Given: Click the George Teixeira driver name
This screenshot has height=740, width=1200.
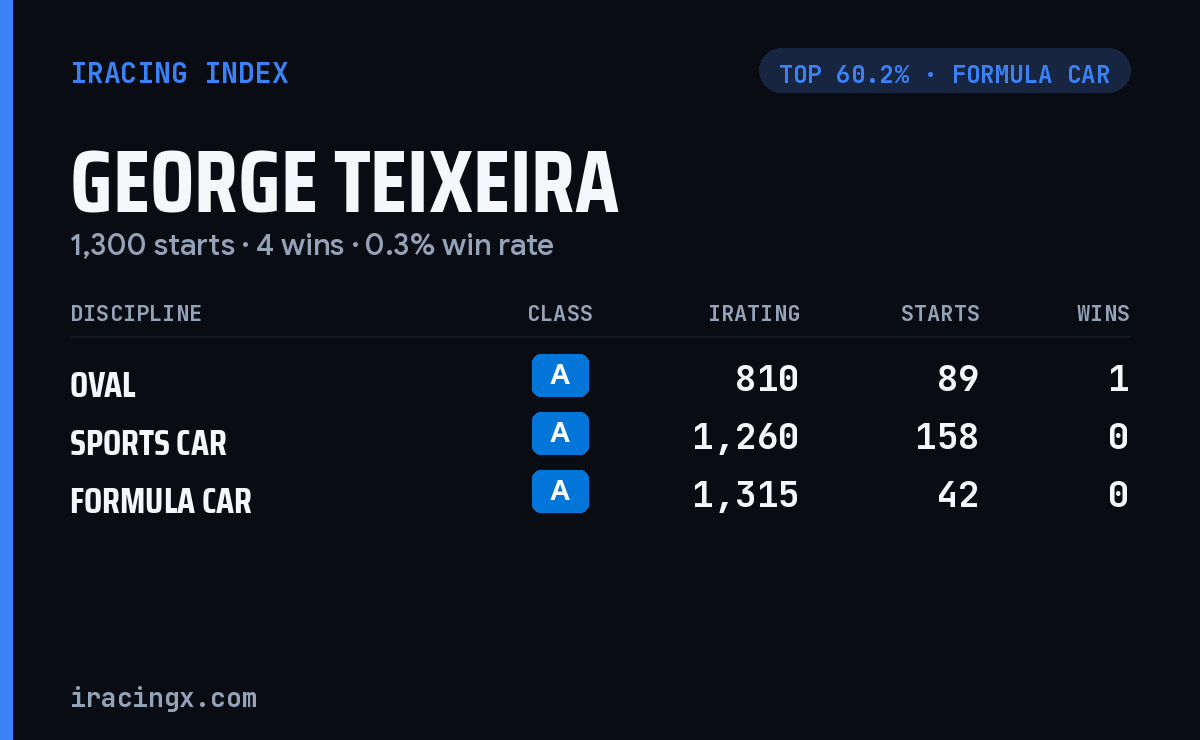Looking at the screenshot, I should coord(345,183).
